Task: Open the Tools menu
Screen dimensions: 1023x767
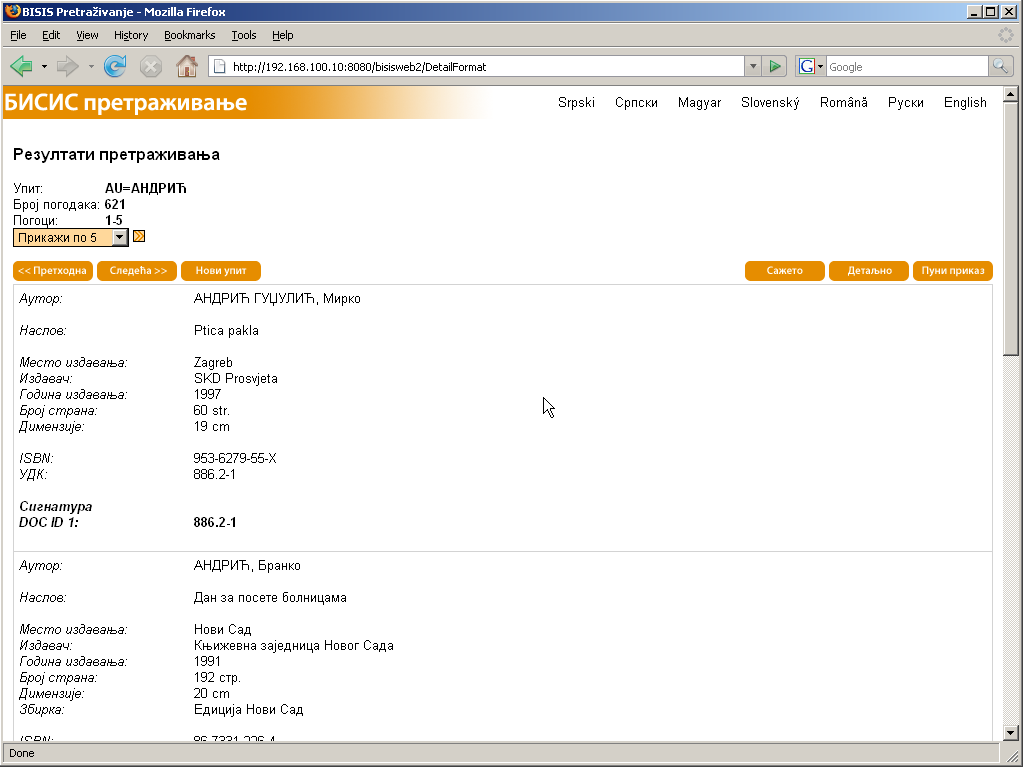Action: point(243,35)
